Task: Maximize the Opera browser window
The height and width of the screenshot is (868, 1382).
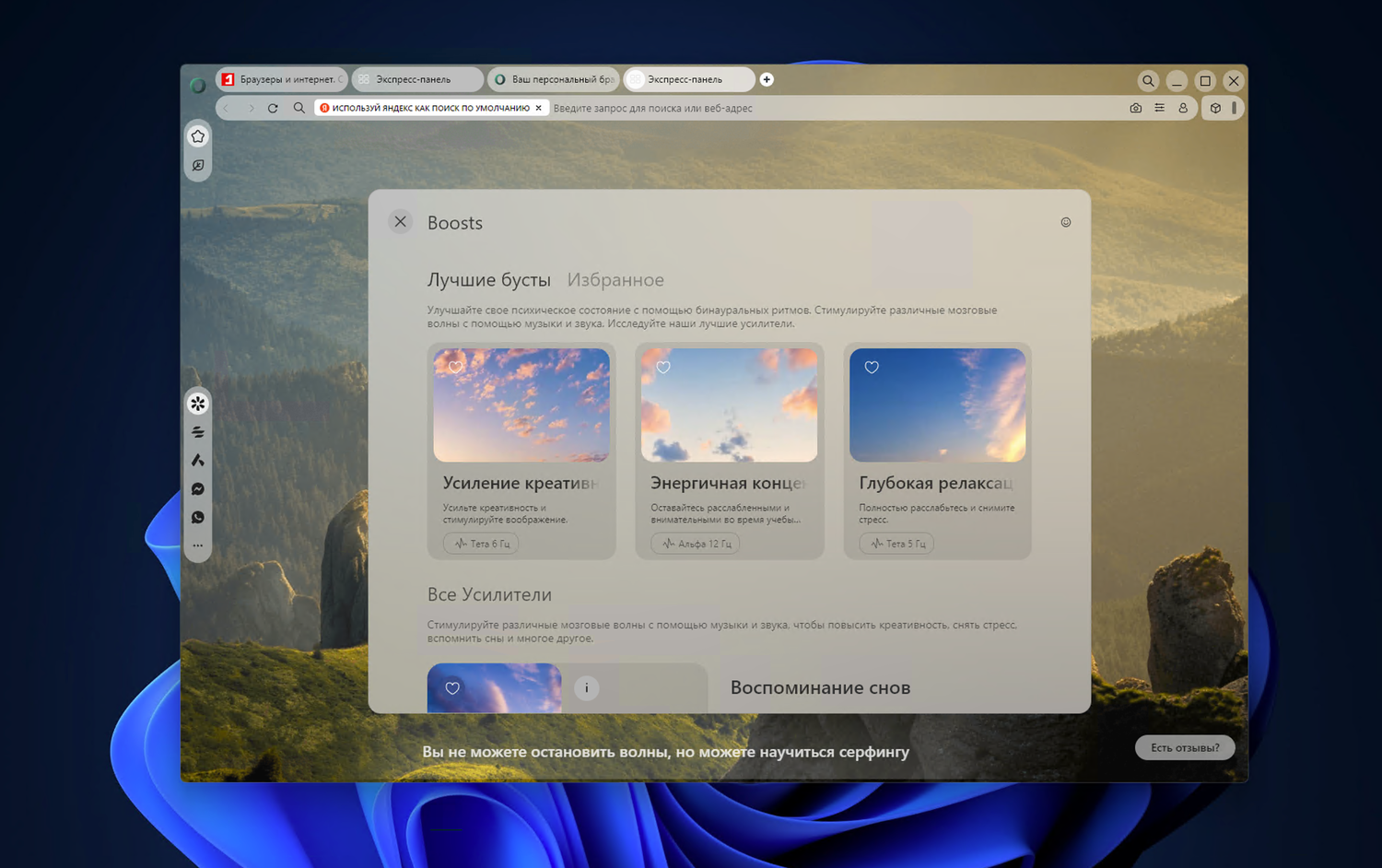Action: click(1205, 81)
